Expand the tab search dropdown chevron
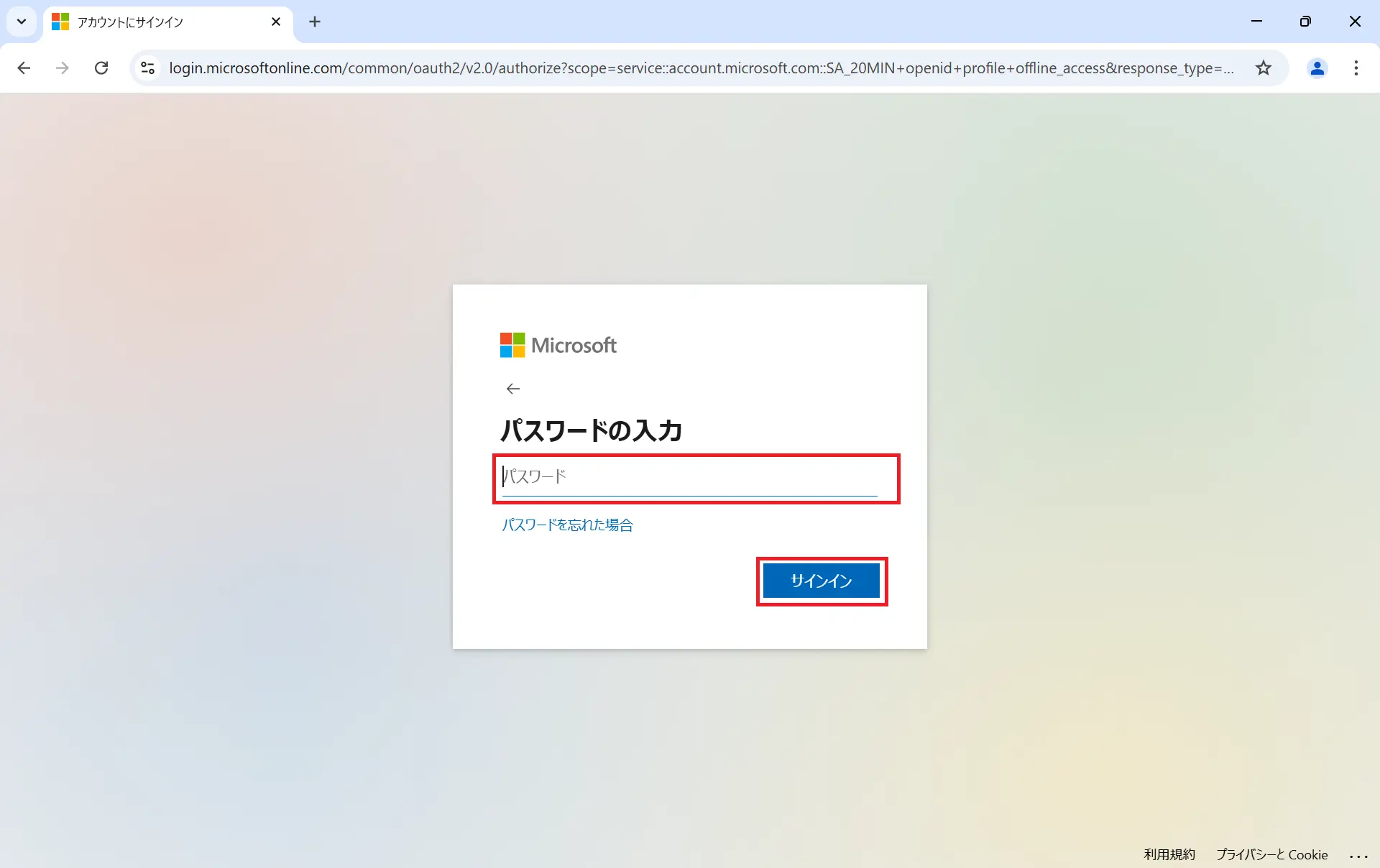This screenshot has height=868, width=1380. point(22,22)
